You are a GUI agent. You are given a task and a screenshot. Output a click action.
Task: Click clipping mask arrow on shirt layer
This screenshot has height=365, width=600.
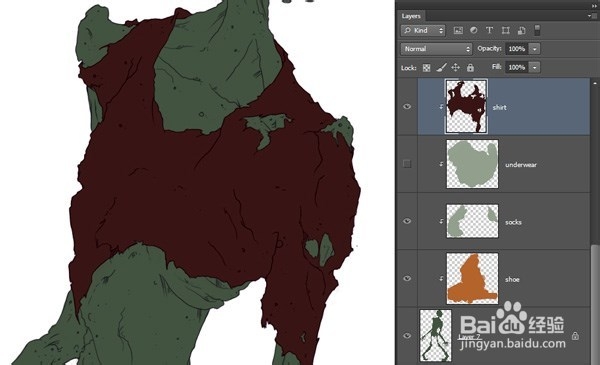[x=441, y=107]
